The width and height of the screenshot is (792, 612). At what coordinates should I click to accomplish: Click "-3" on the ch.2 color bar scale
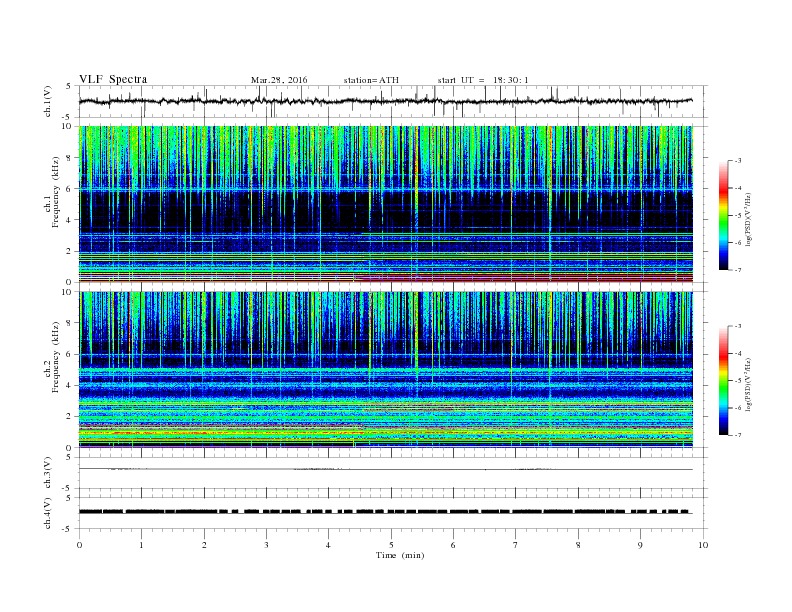(x=738, y=326)
